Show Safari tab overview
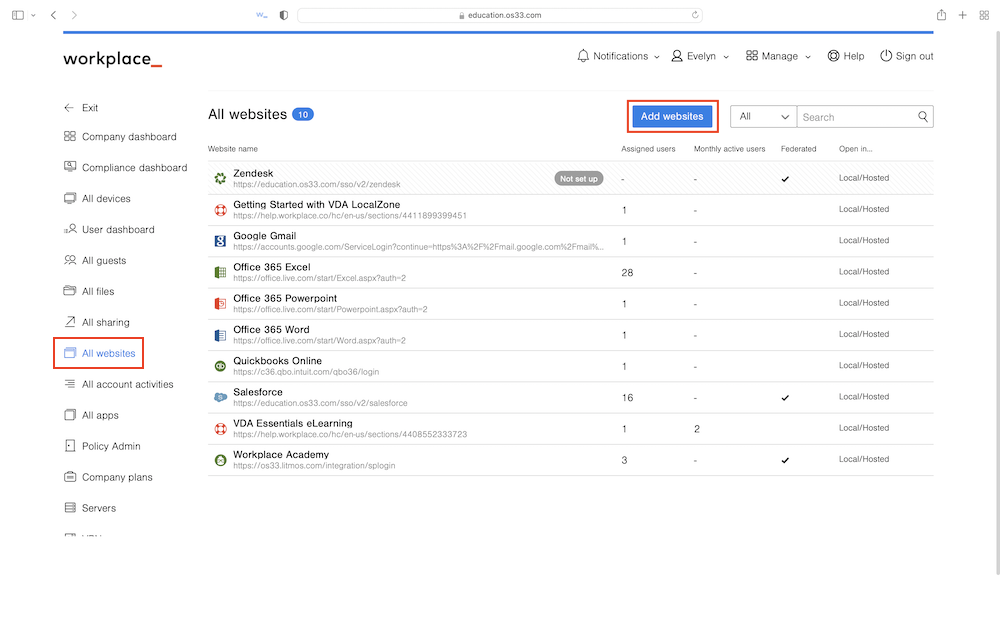The image size is (1000, 625). point(984,15)
